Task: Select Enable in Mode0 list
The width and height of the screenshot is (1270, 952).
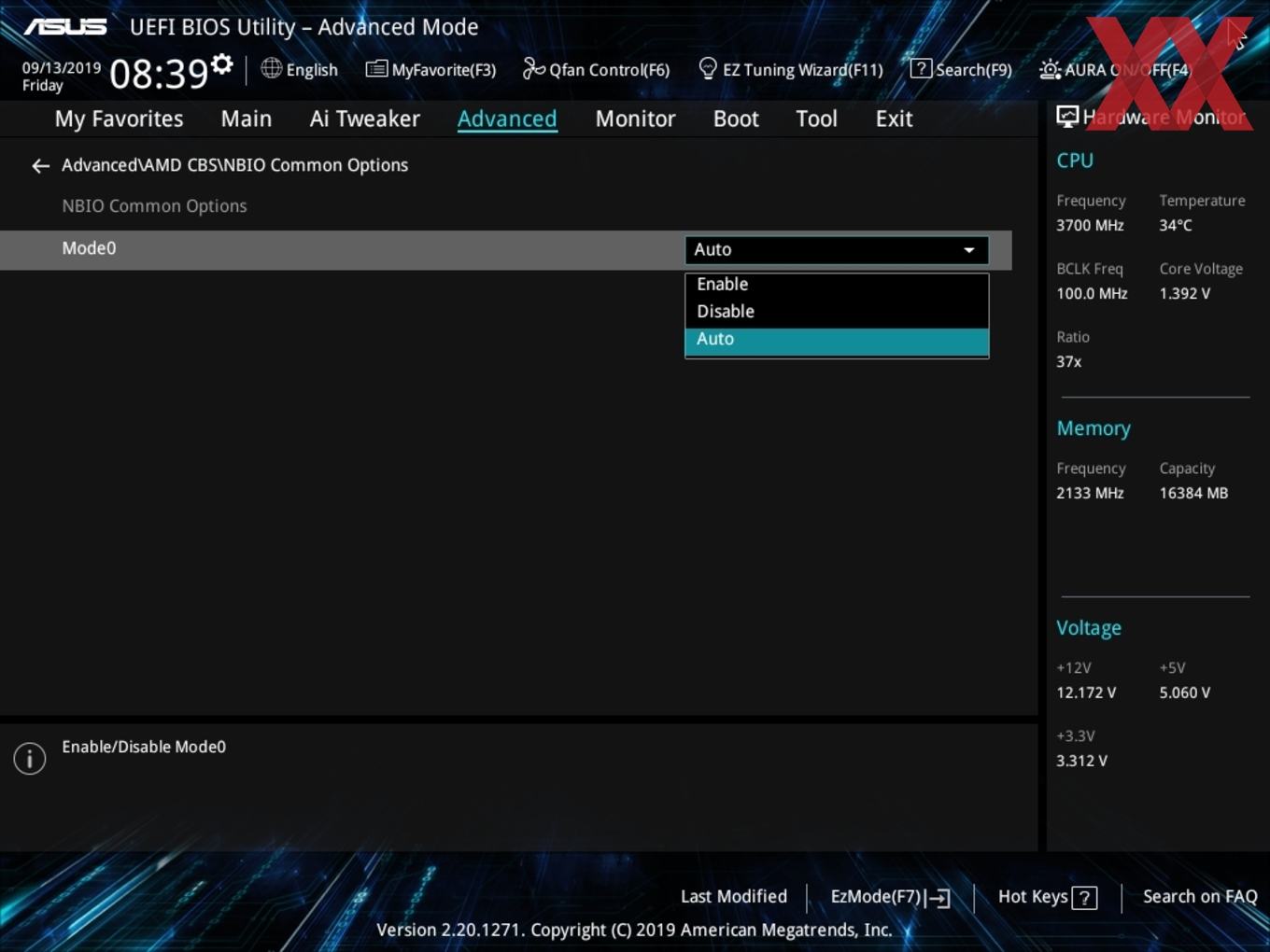Action: [x=837, y=285]
